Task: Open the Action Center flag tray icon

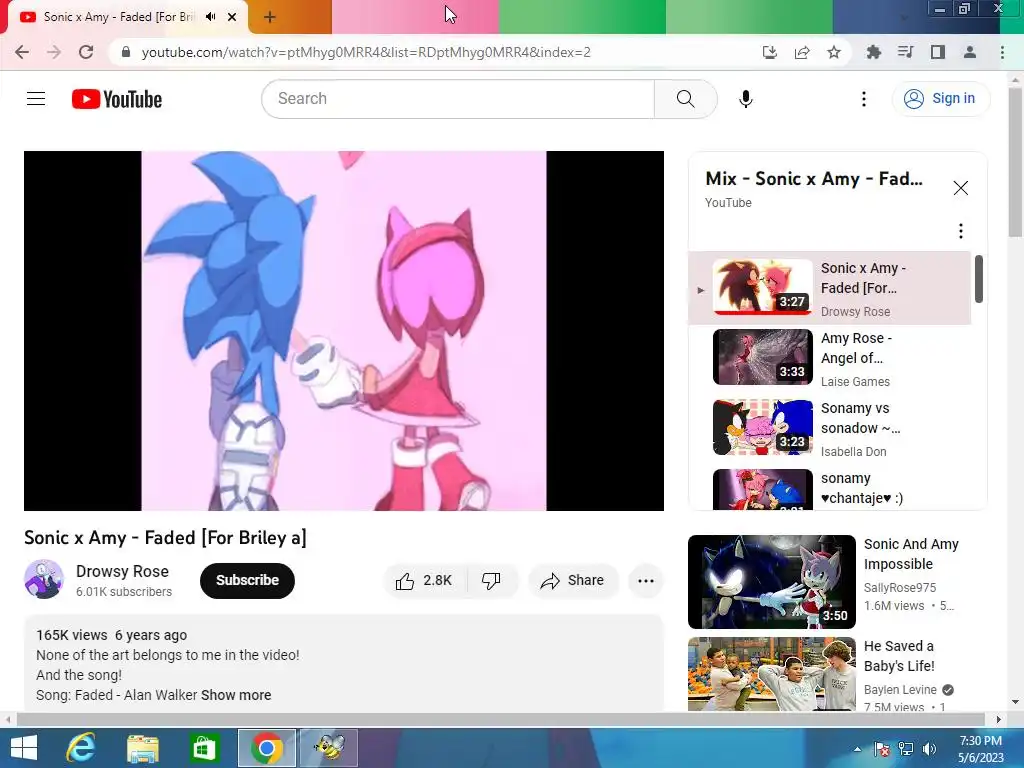Action: [x=882, y=749]
